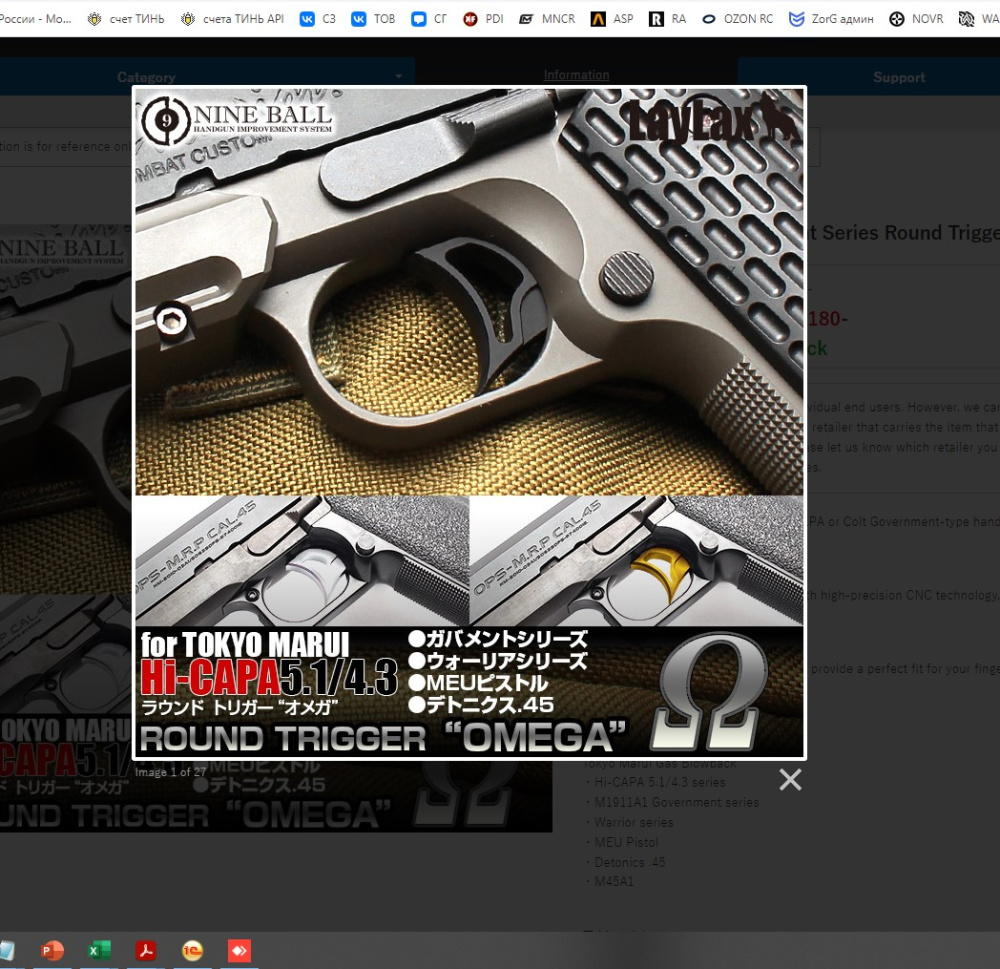Launch Excel from the taskbar
Viewport: 1000px width, 969px height.
point(99,951)
